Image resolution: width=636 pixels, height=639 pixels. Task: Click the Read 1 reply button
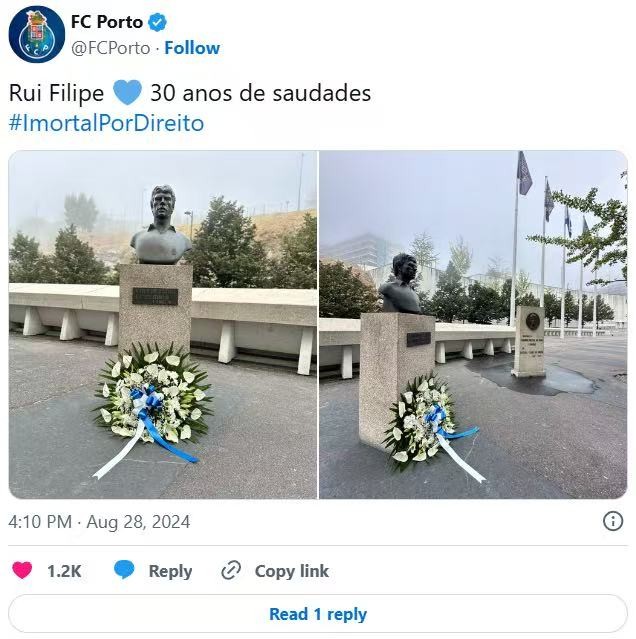318,614
